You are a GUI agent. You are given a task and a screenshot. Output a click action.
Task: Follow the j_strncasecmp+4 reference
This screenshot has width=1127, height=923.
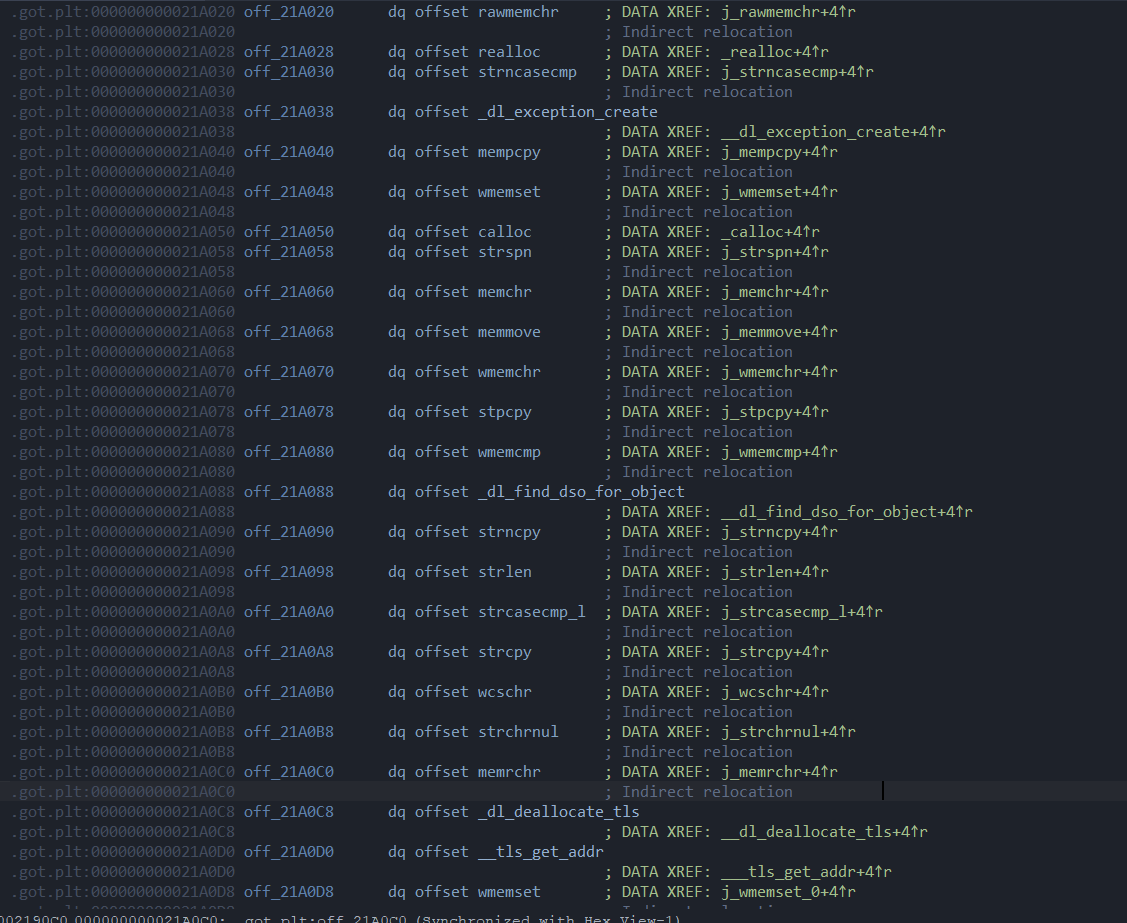795,71
